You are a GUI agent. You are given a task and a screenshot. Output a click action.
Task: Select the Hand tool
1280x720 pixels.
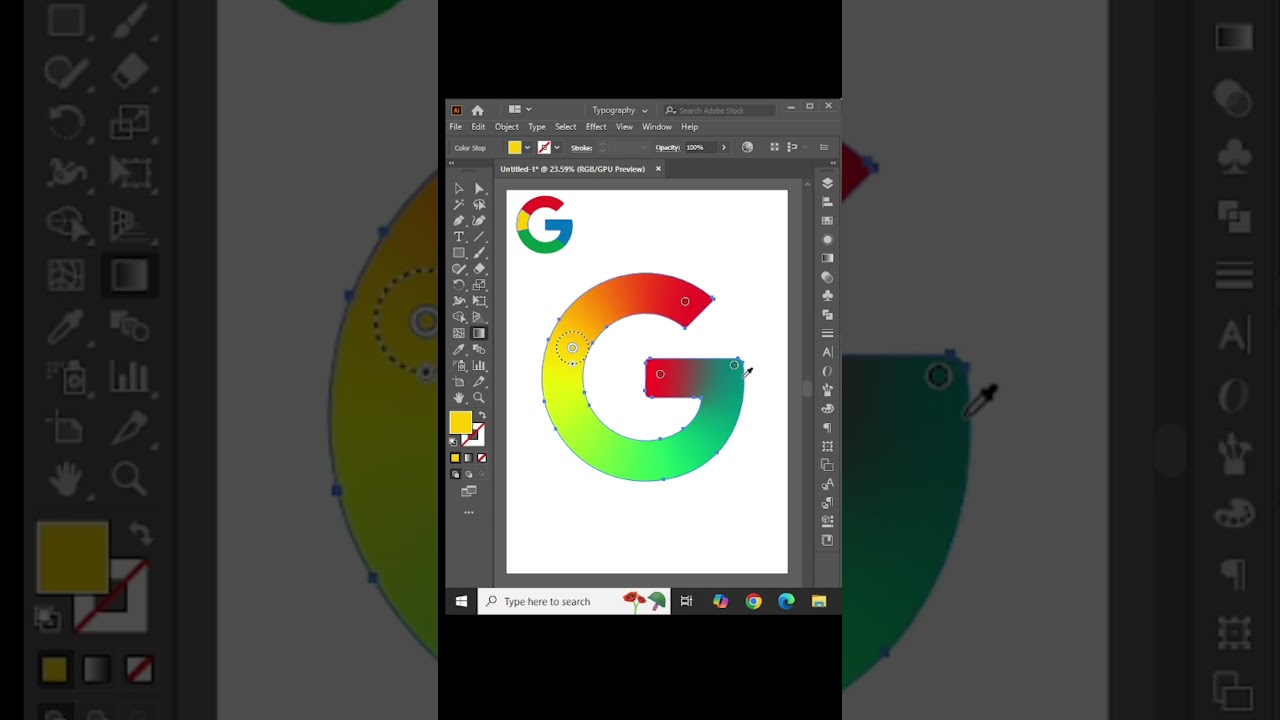(459, 397)
